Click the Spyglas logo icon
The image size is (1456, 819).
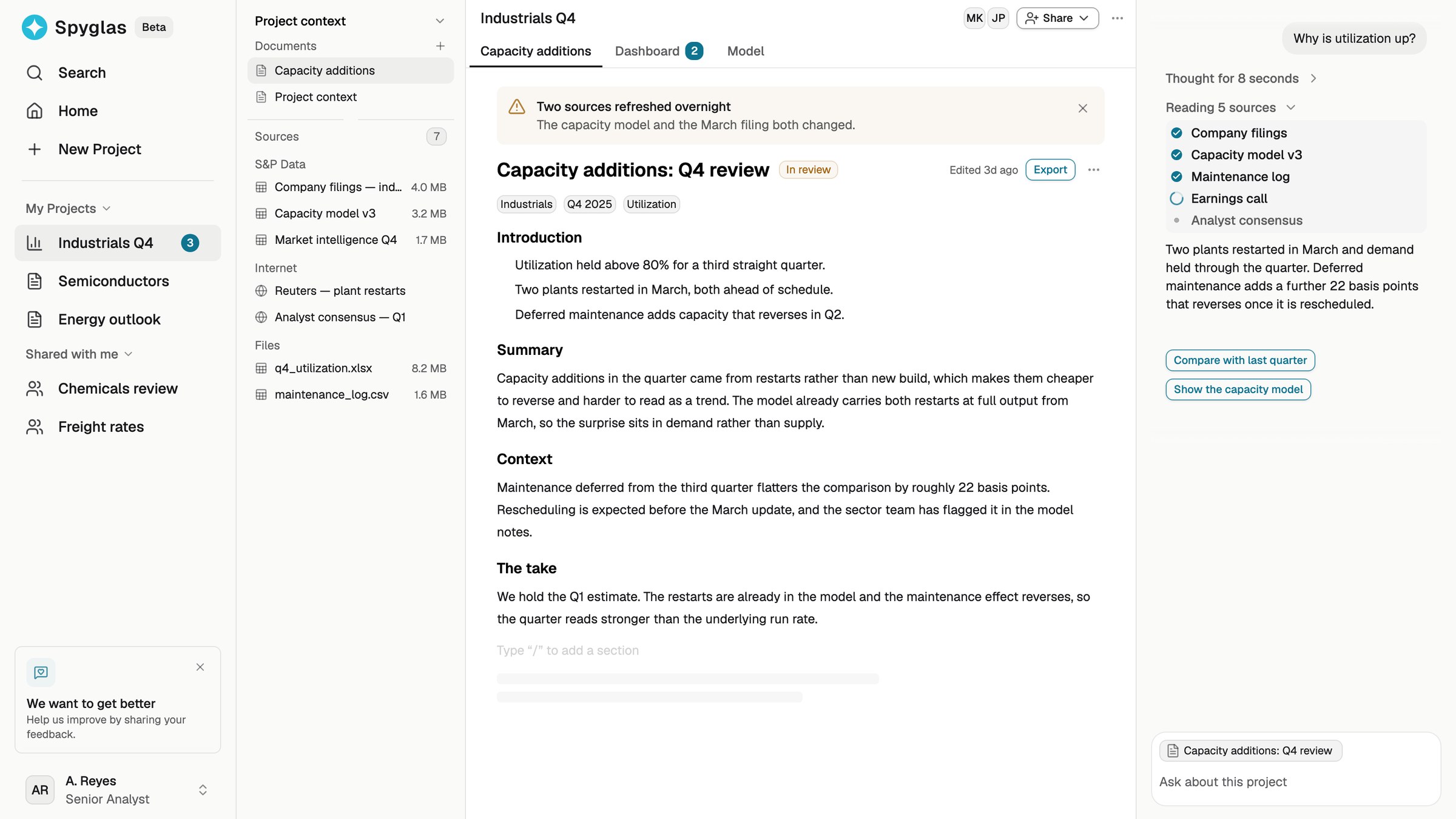[x=34, y=27]
